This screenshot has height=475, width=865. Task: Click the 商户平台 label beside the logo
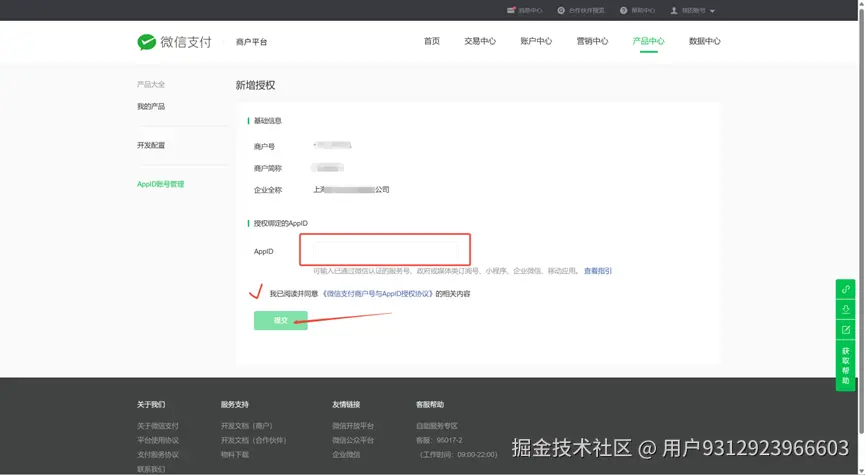coord(252,42)
